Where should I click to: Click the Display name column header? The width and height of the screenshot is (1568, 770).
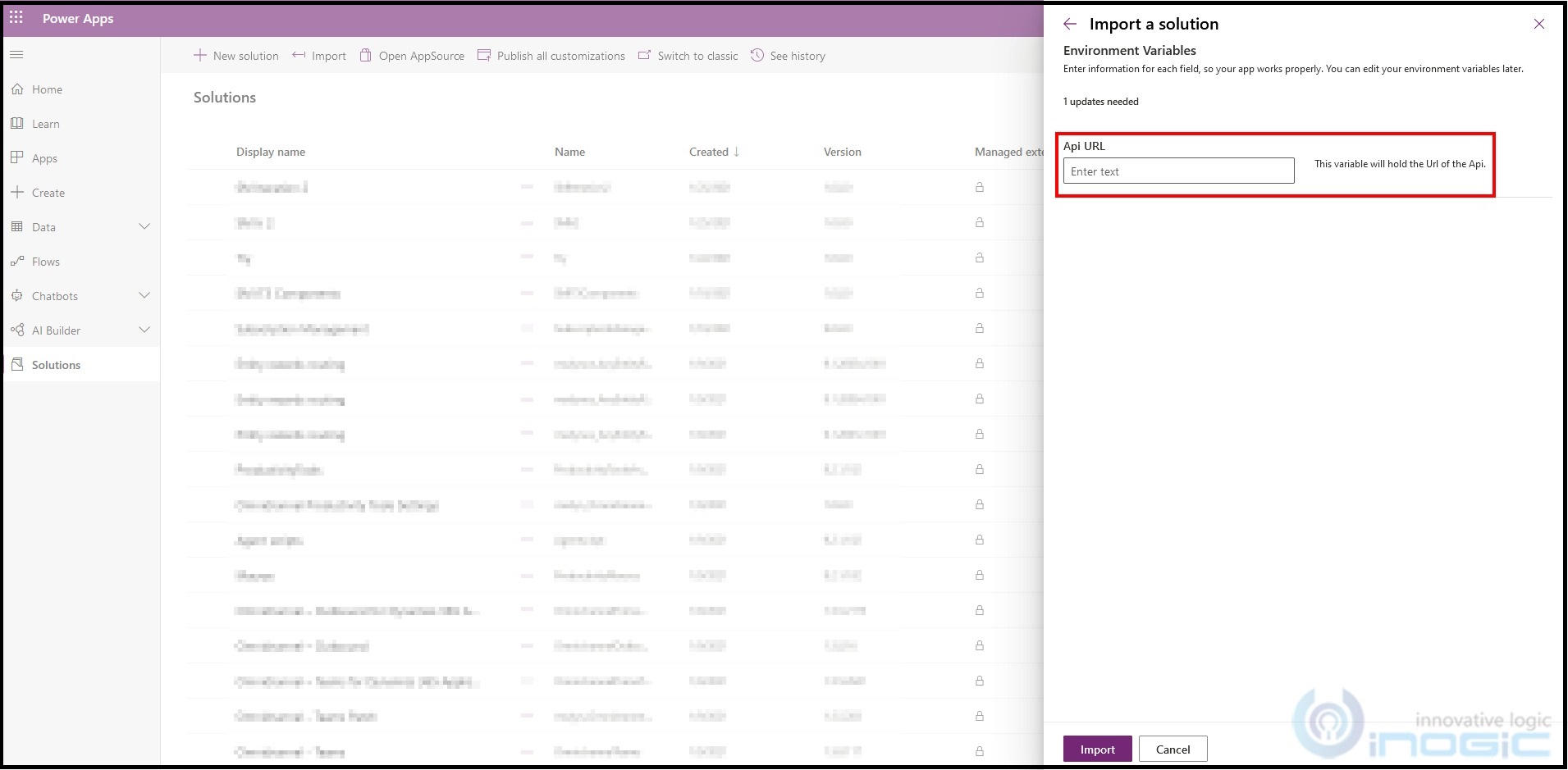tap(271, 152)
